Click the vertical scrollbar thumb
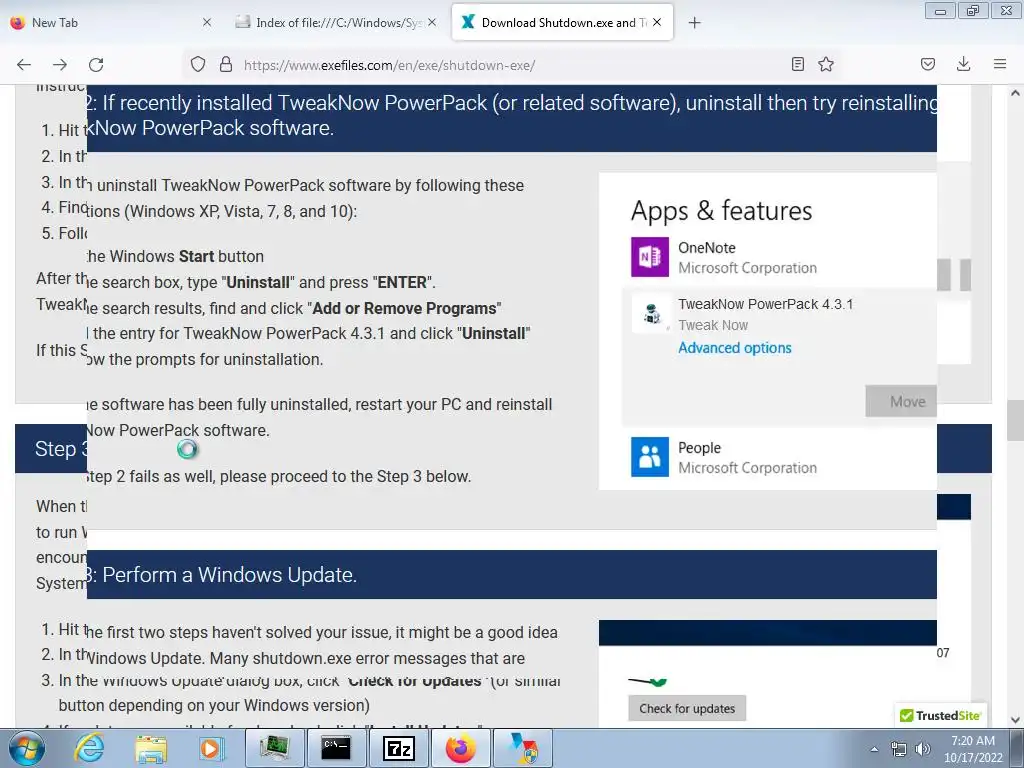1024x768 pixels. click(x=1015, y=421)
